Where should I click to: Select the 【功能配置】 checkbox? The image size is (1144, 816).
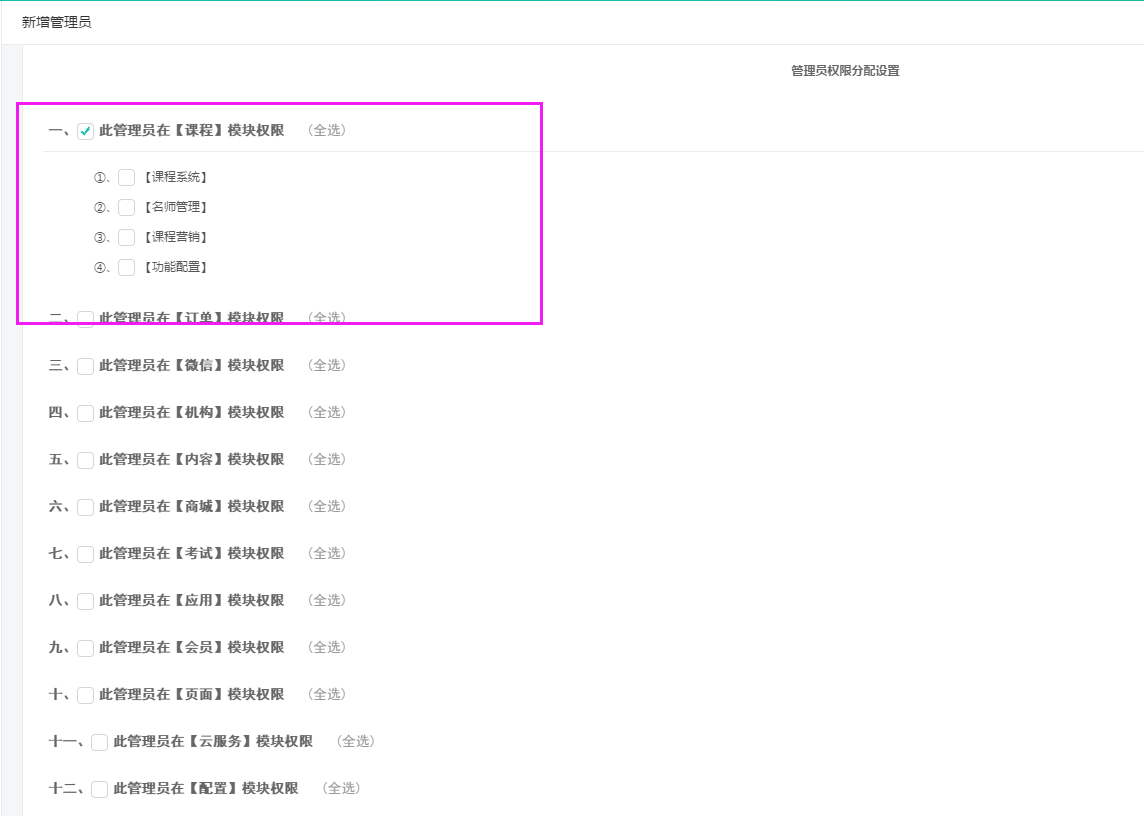click(x=126, y=268)
